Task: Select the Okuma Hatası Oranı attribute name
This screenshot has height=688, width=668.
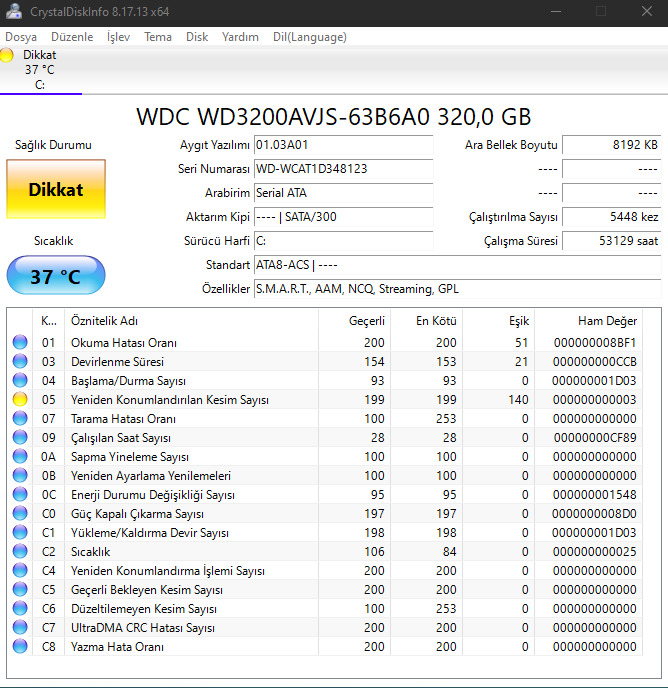Action: click(124, 343)
